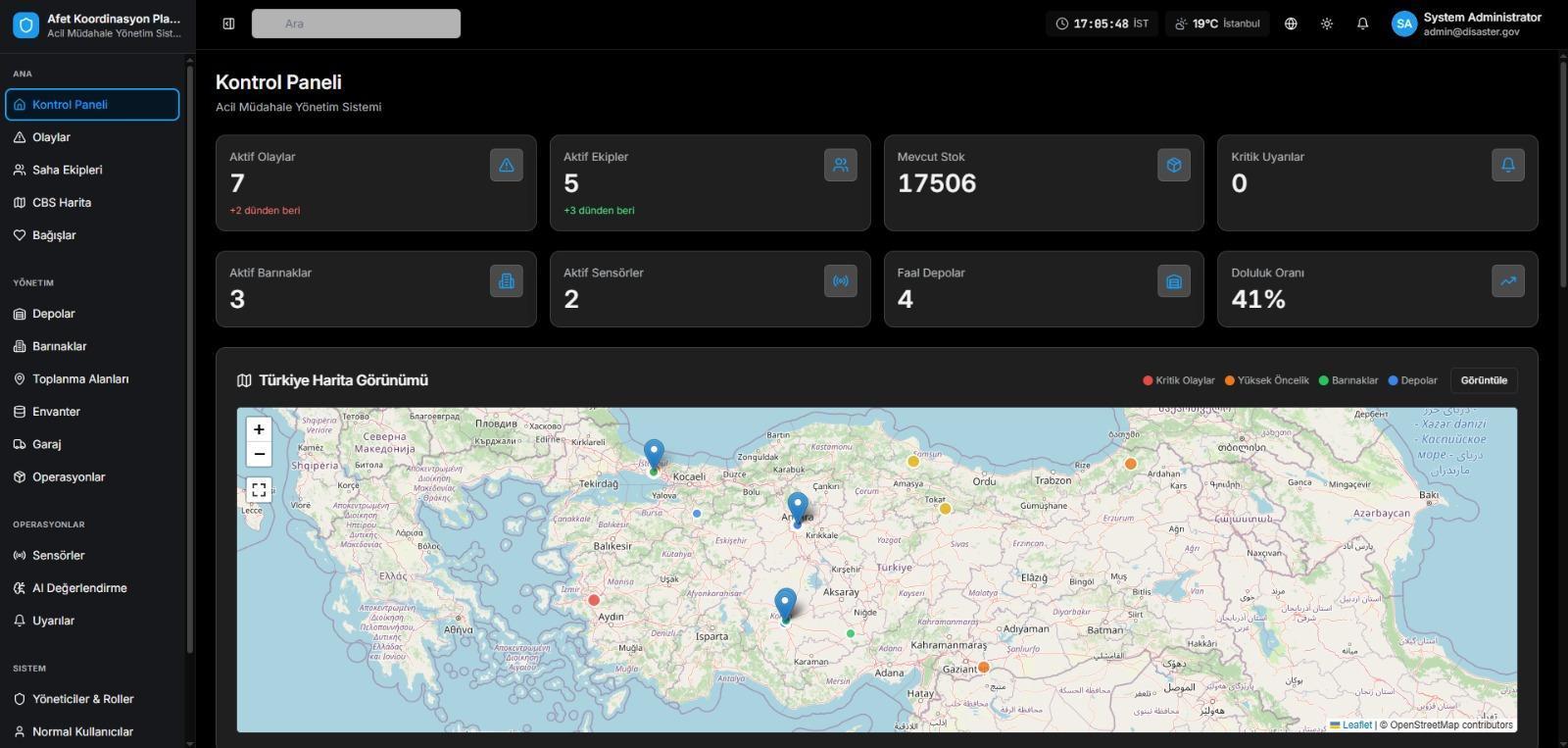Image resolution: width=1568 pixels, height=748 pixels.
Task: Zoom out on the Türkiye map
Action: click(x=259, y=454)
